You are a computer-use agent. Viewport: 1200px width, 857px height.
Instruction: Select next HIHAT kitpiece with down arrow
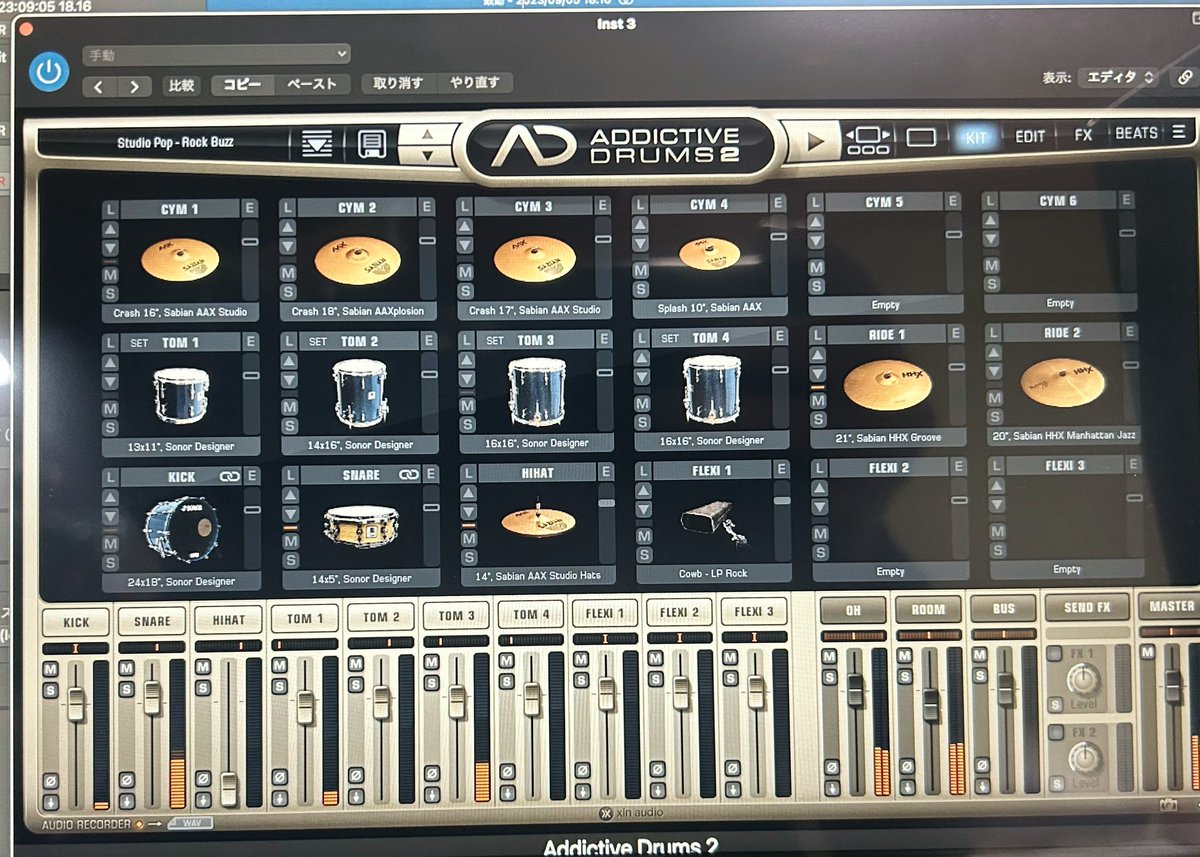(x=468, y=509)
